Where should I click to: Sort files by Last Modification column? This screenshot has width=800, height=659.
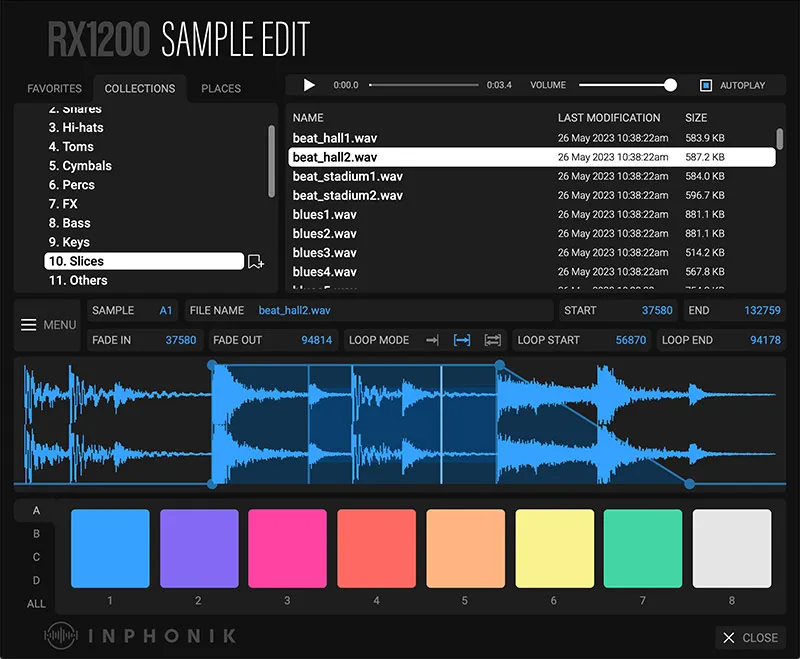(x=609, y=118)
